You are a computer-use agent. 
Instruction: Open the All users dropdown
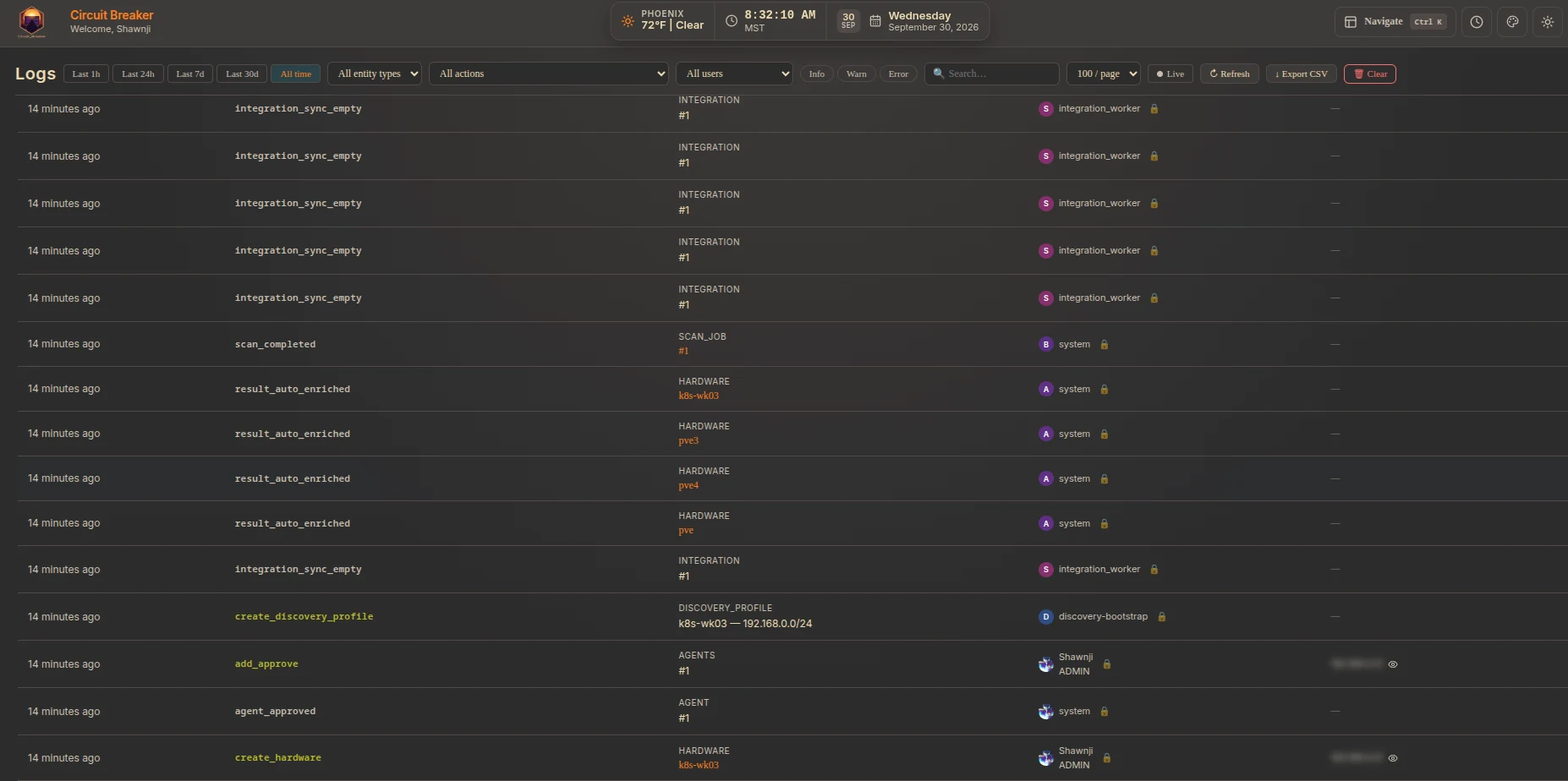(734, 74)
